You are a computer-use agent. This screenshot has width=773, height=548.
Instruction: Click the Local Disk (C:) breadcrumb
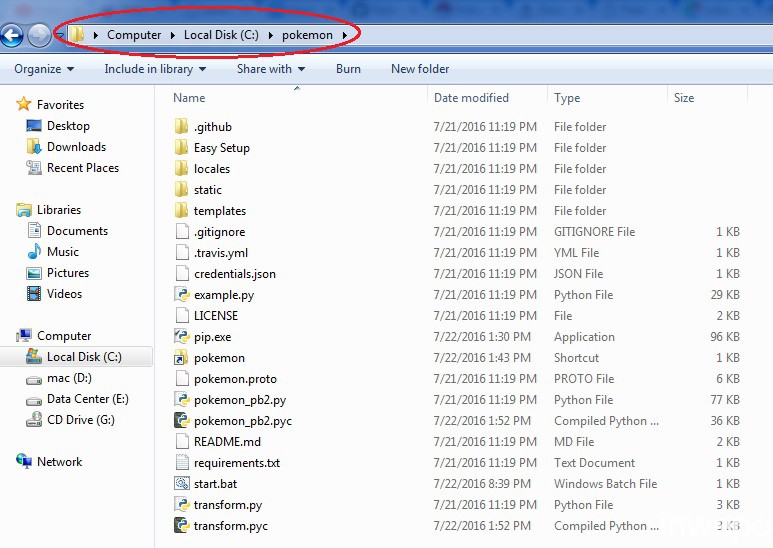point(221,35)
